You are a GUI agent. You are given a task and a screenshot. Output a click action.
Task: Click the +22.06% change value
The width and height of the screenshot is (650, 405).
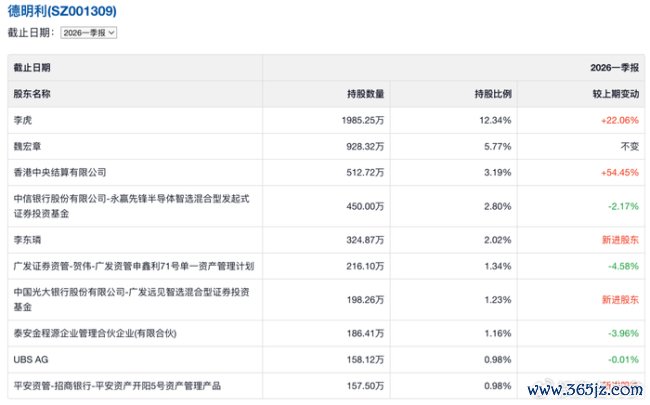620,120
